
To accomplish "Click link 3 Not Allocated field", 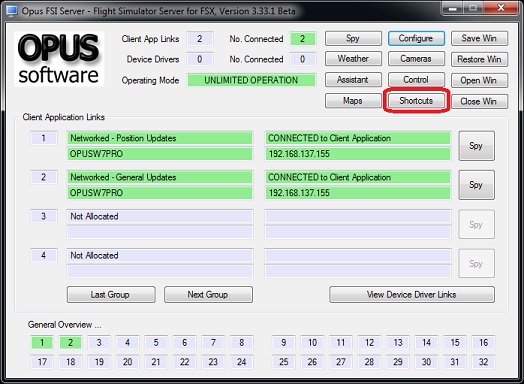I will pyautogui.click(x=160, y=216).
